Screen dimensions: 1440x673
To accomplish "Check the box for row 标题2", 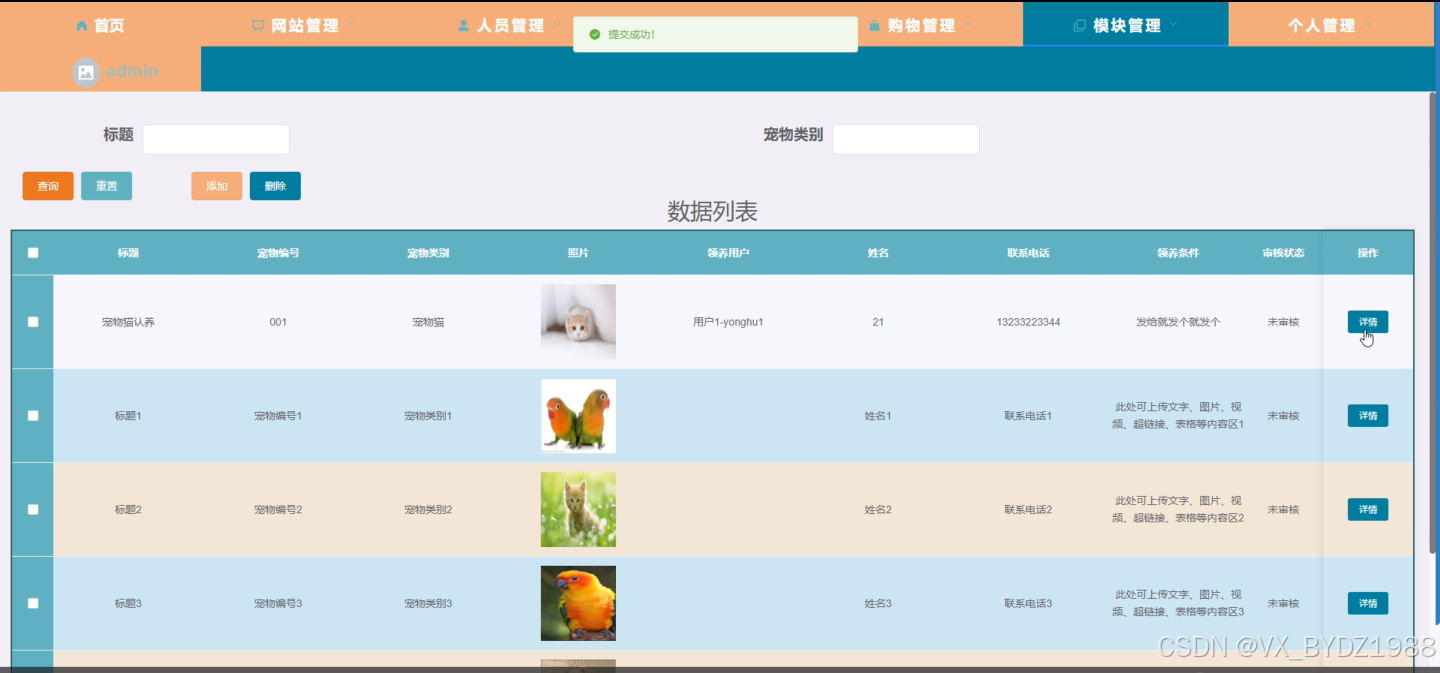I will pos(33,510).
